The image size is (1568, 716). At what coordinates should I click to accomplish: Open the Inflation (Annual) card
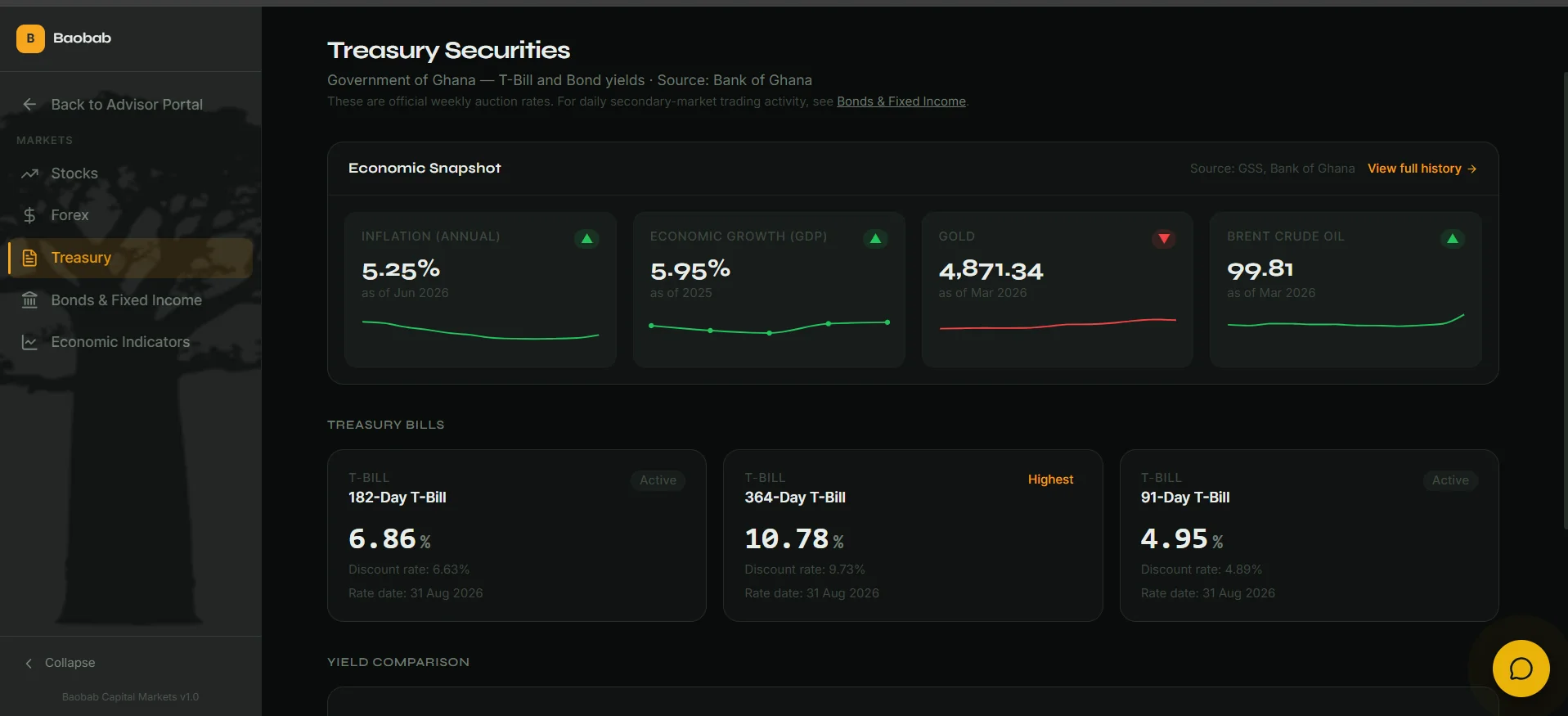point(480,290)
